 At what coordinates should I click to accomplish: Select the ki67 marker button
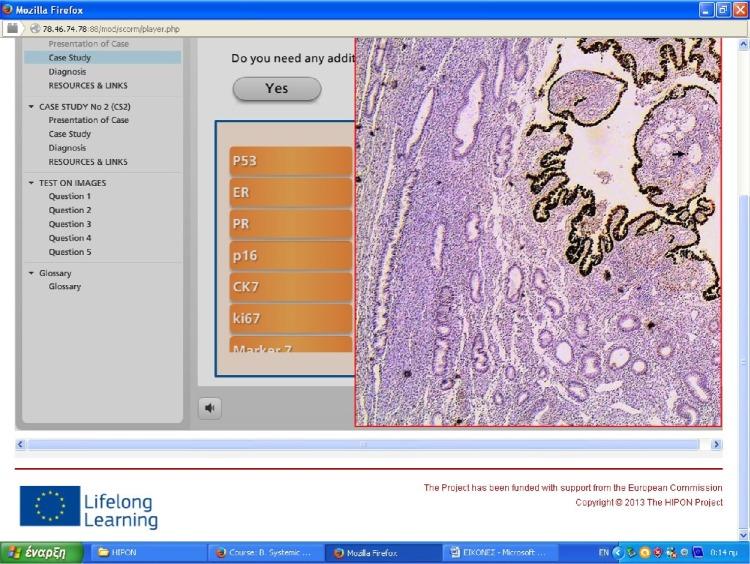coord(291,319)
